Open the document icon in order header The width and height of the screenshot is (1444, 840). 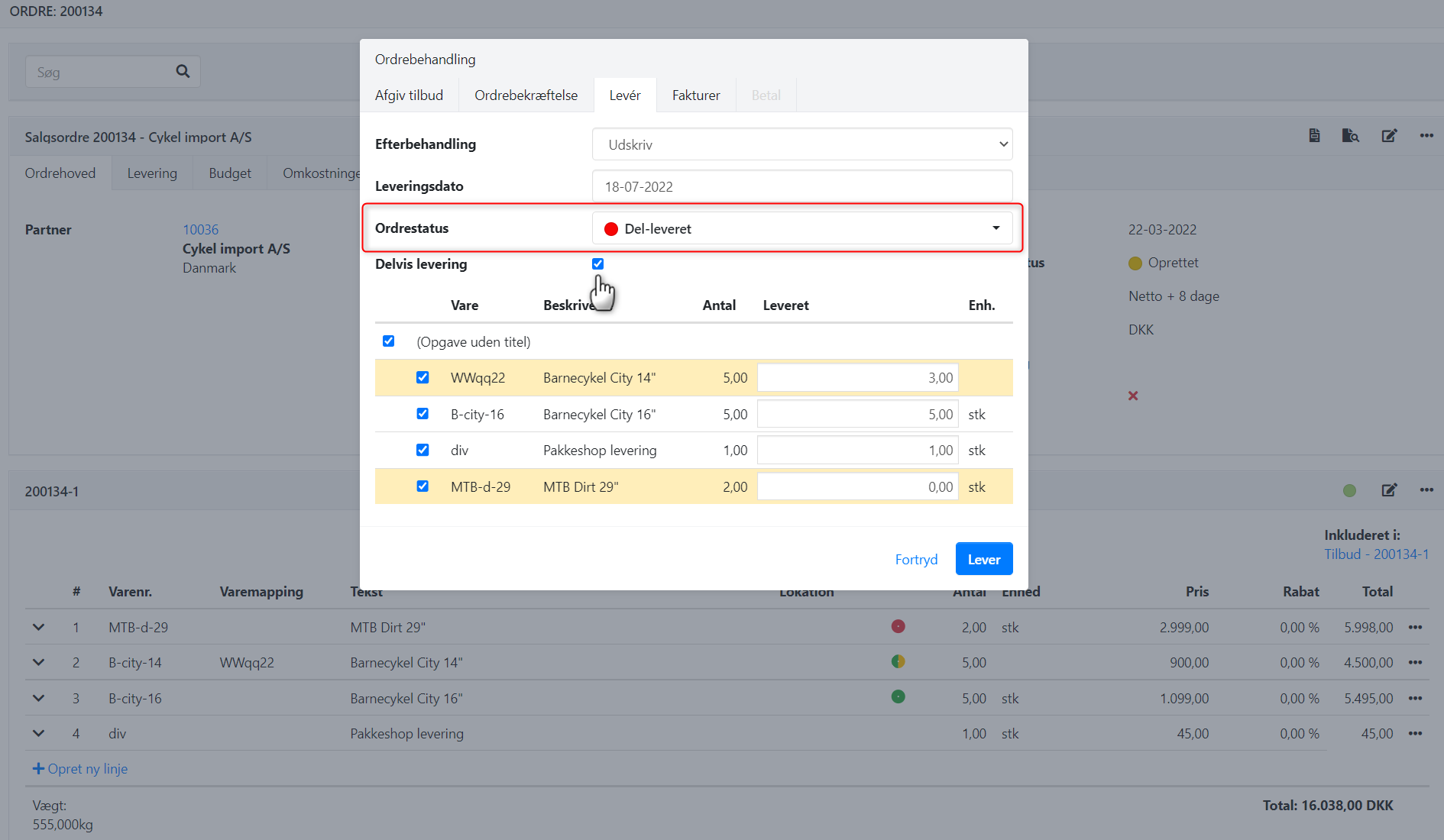tap(1314, 136)
